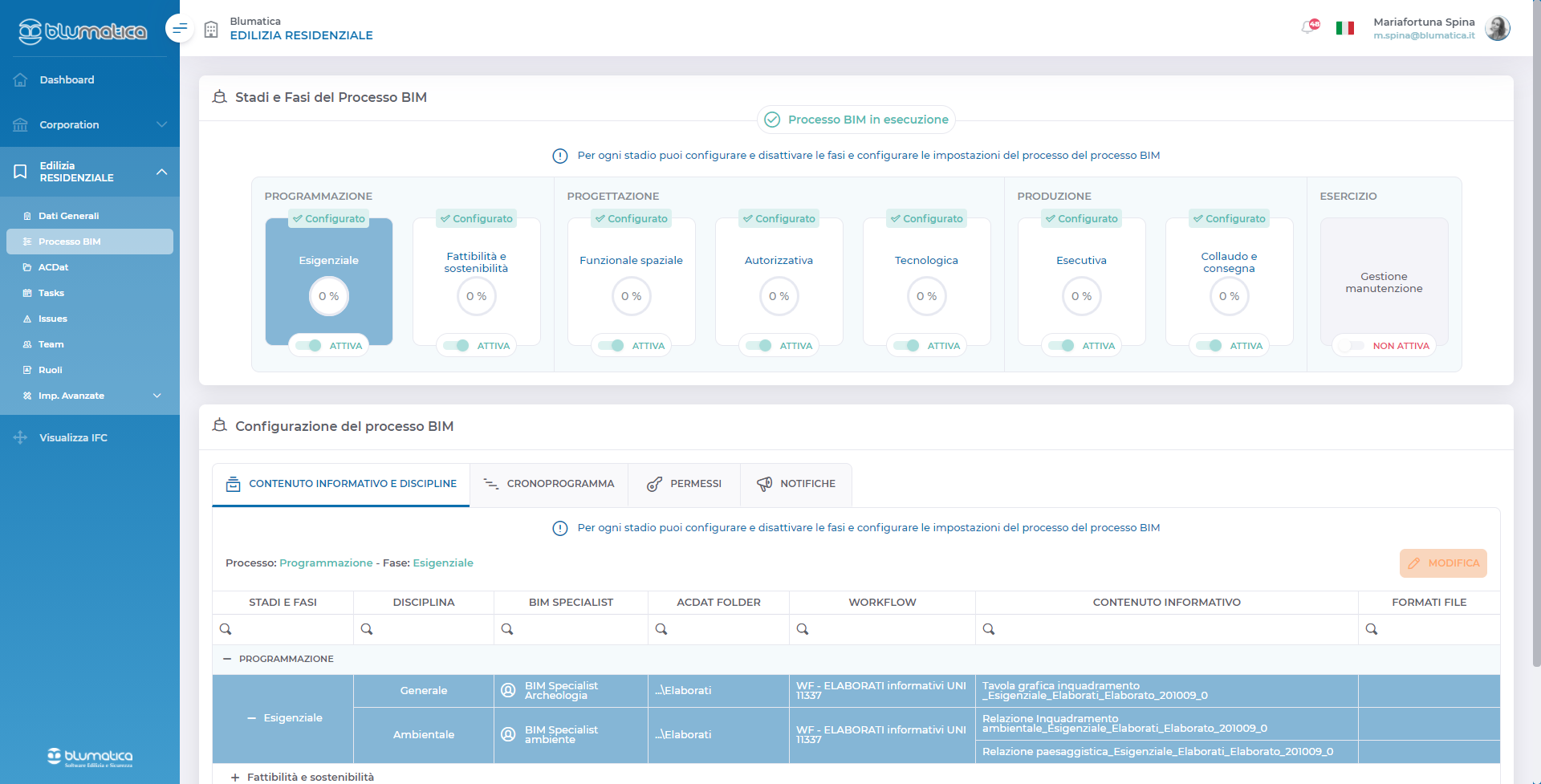The height and width of the screenshot is (784, 1541).
Task: Switch to the CRONOPROGRAMMA tab
Action: [549, 484]
